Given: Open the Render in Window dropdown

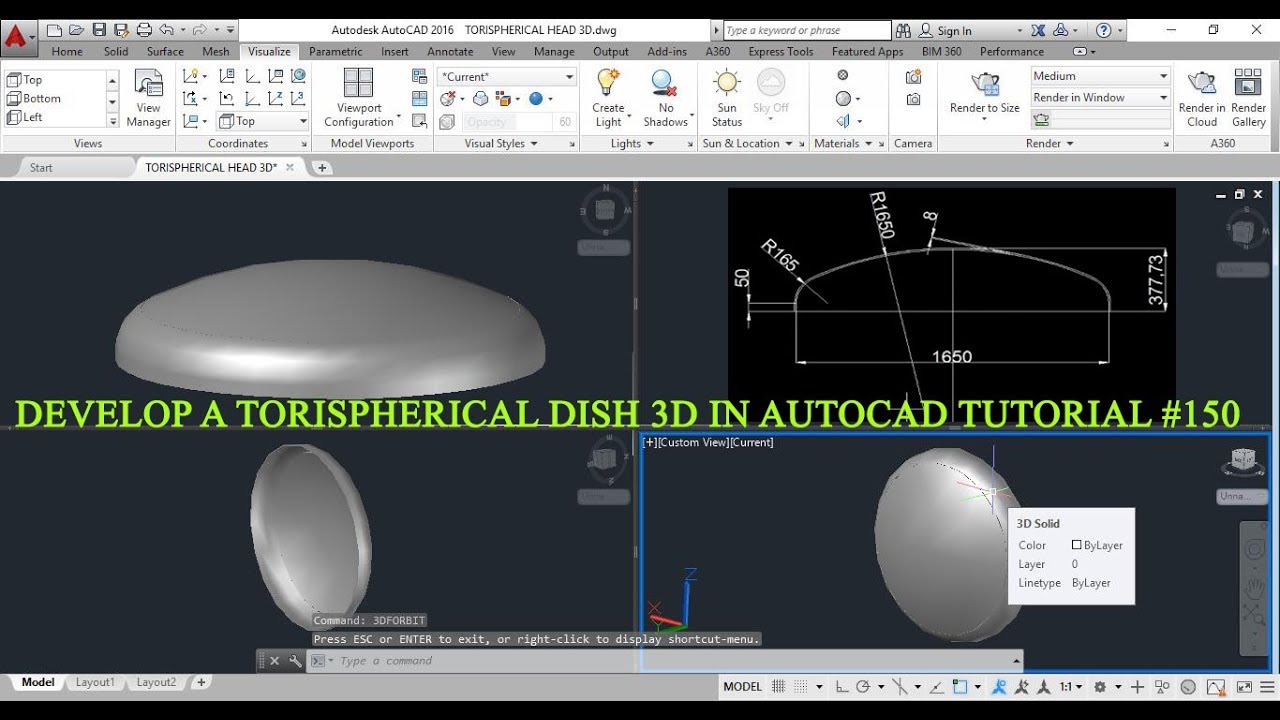Looking at the screenshot, I should click(x=1100, y=97).
